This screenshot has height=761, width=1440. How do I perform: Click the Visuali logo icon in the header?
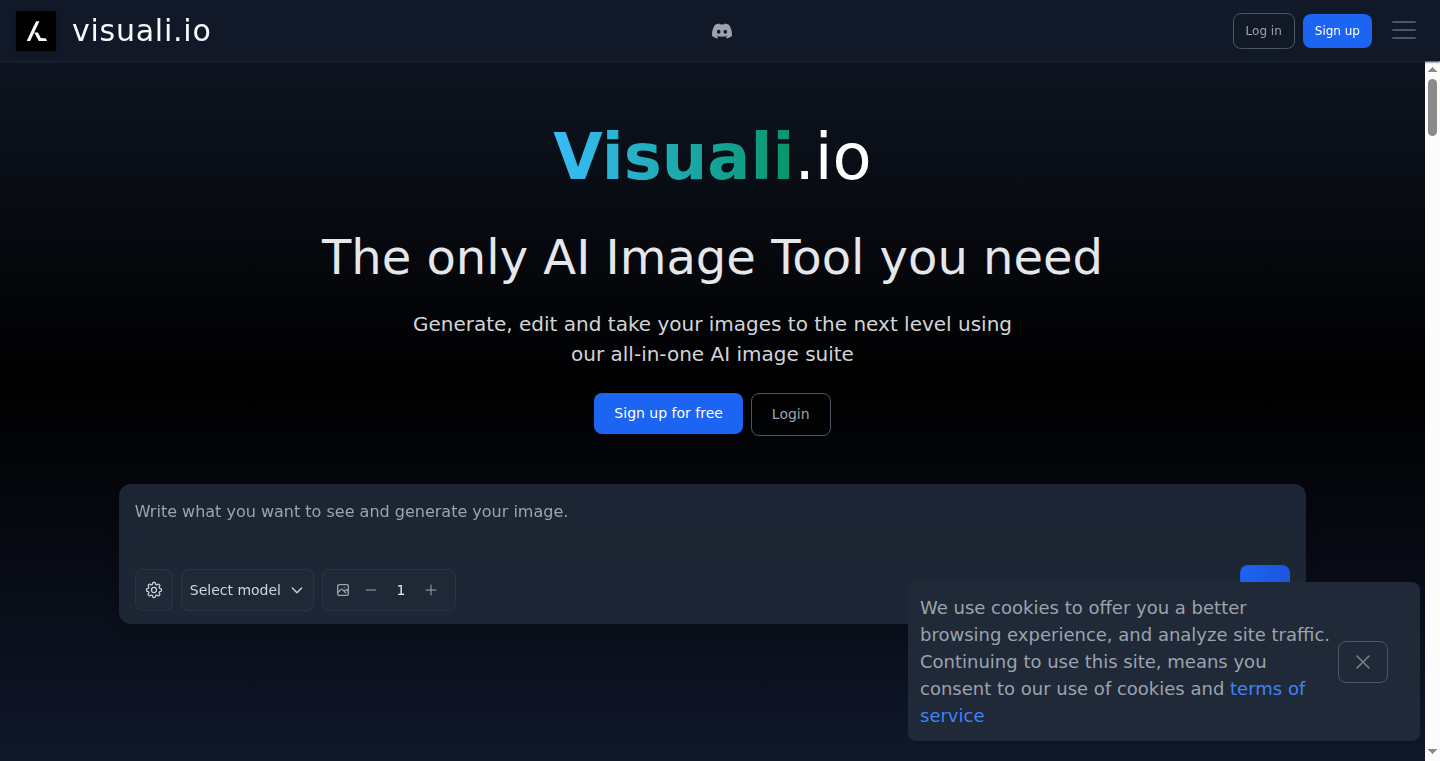(x=36, y=31)
